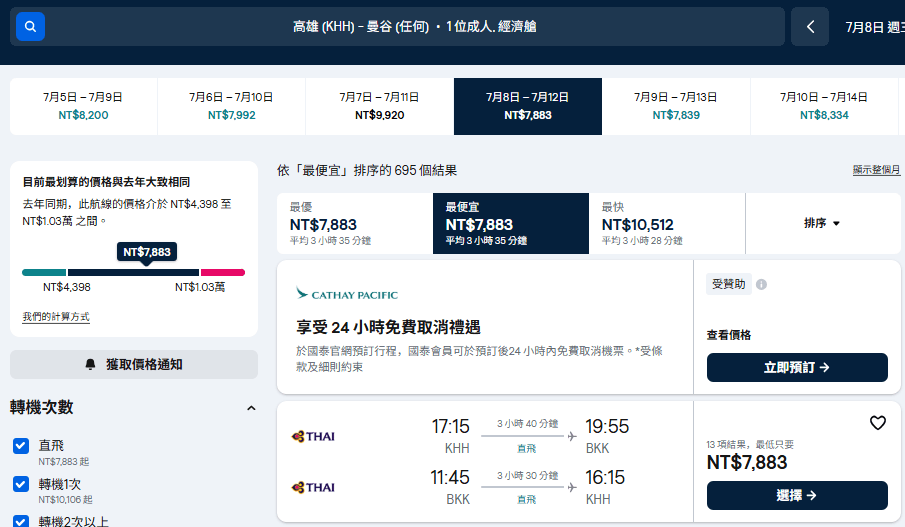Select the 7月5日 – 7月9日 date tab
This screenshot has width=905, height=527.
click(x=83, y=106)
